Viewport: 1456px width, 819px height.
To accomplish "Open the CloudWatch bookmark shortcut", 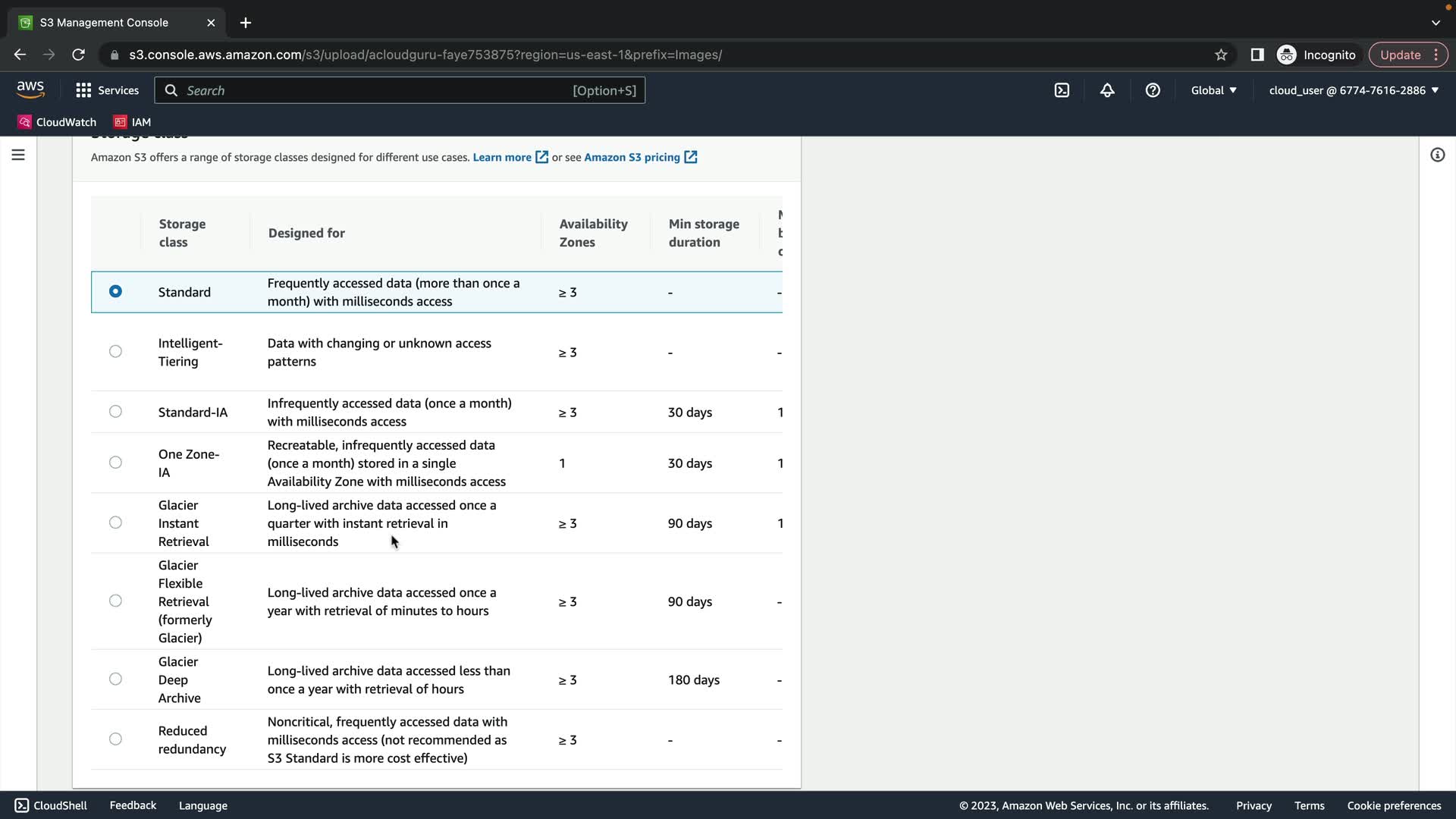I will pos(58,122).
